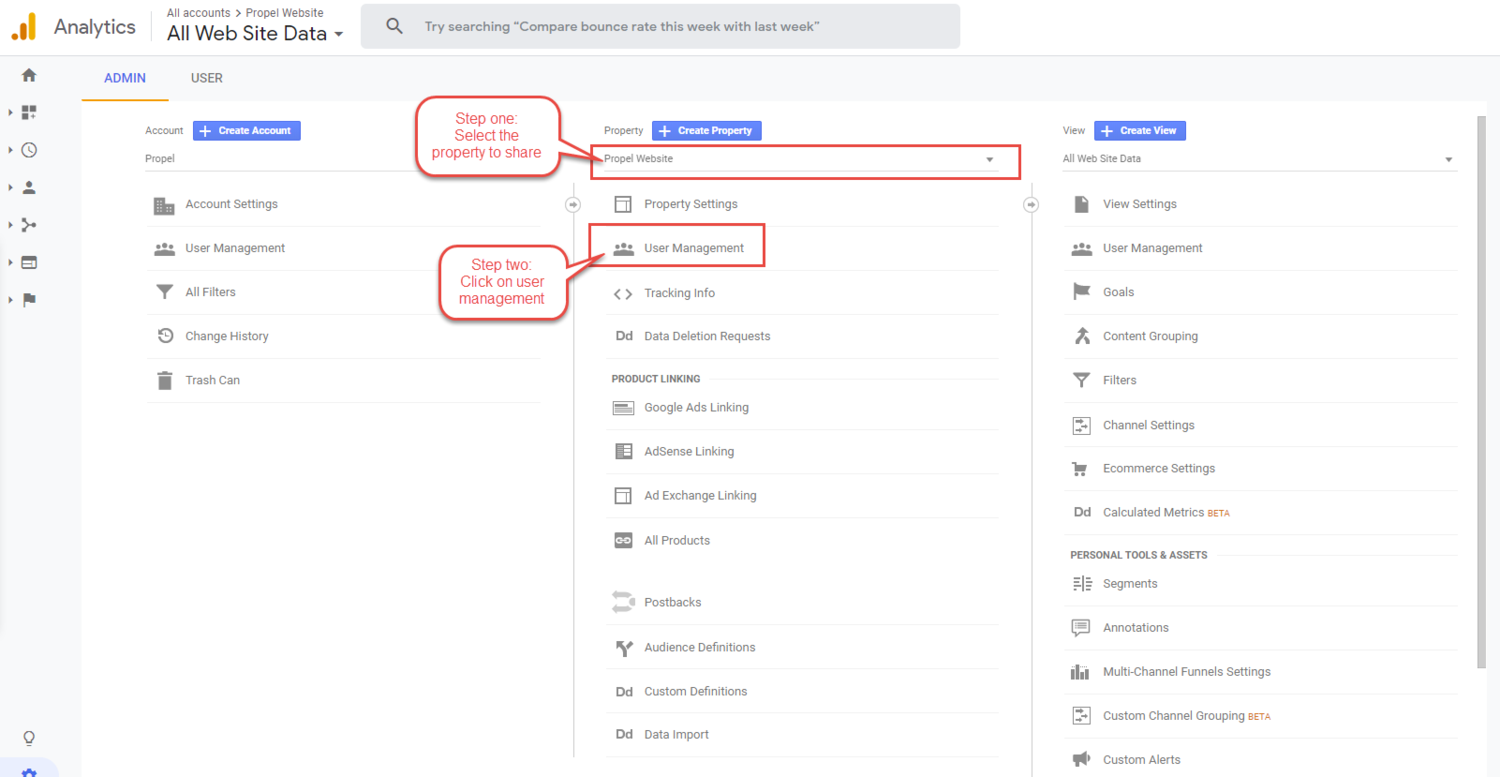The width and height of the screenshot is (1500, 777).
Task: Open the All Web Site Data view dropdown
Action: click(x=1259, y=159)
